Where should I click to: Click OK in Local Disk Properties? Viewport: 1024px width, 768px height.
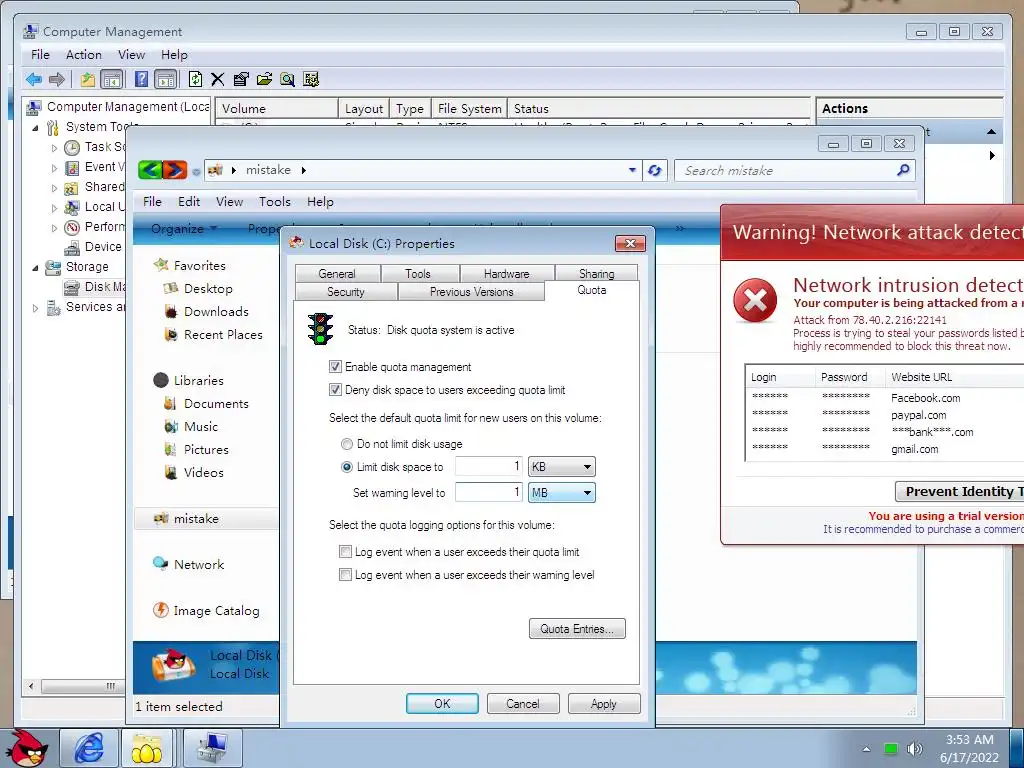tap(442, 704)
